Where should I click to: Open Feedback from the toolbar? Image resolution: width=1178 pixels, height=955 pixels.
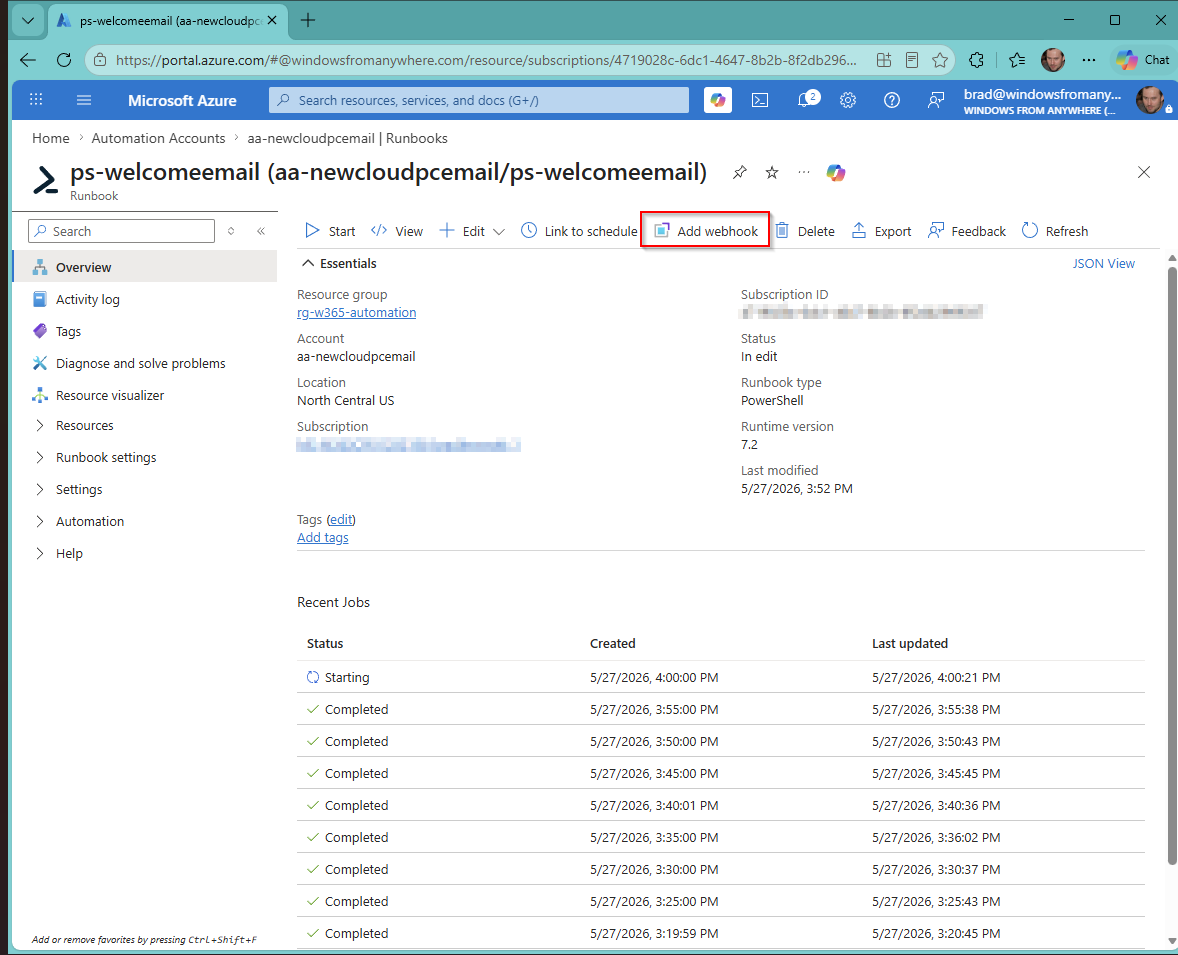[x=967, y=231]
